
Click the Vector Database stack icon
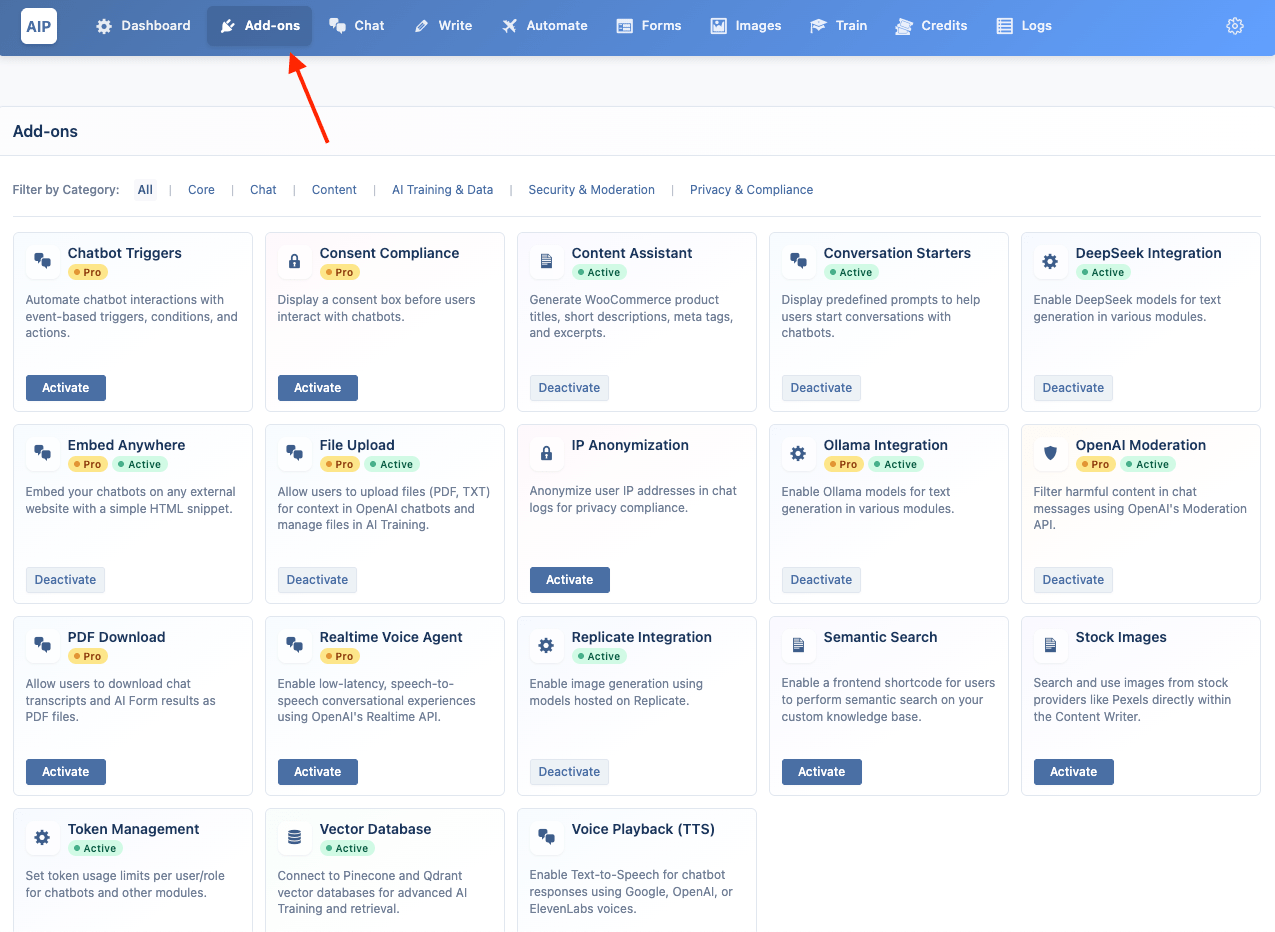click(294, 837)
